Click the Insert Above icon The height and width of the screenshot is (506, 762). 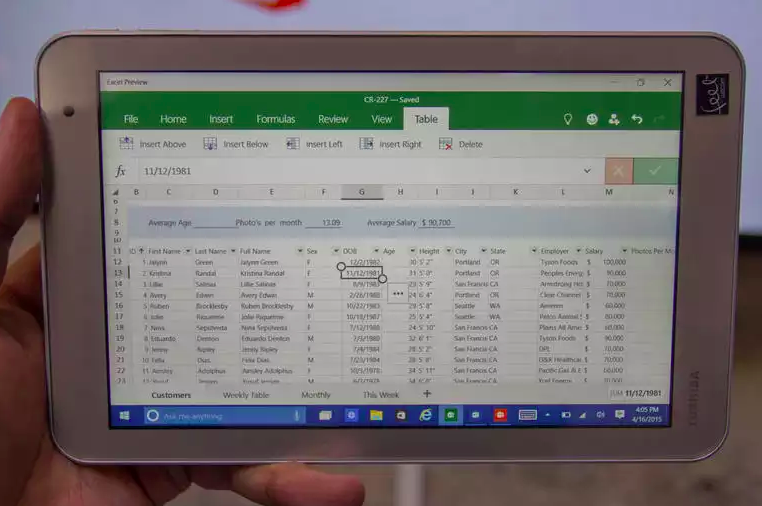(126, 143)
